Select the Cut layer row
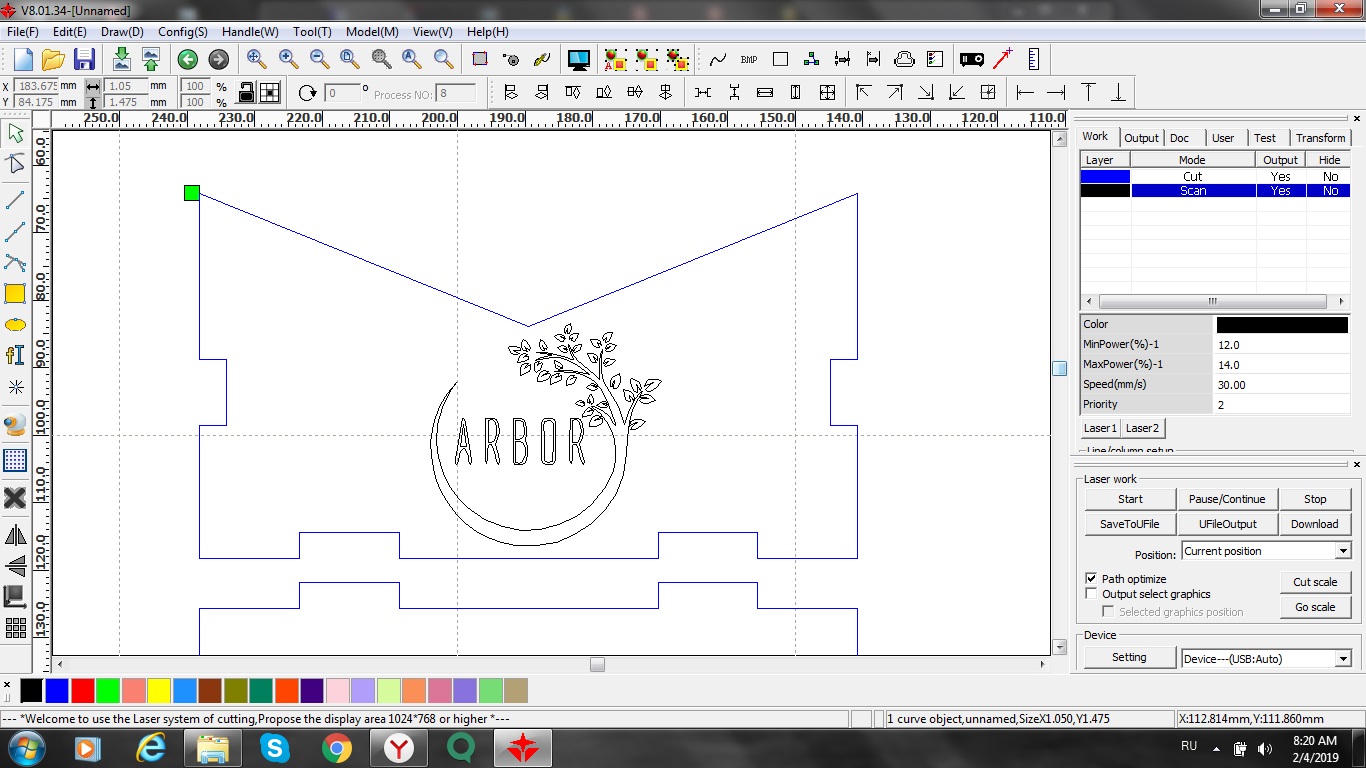This screenshot has height=768, width=1366. [x=1215, y=176]
